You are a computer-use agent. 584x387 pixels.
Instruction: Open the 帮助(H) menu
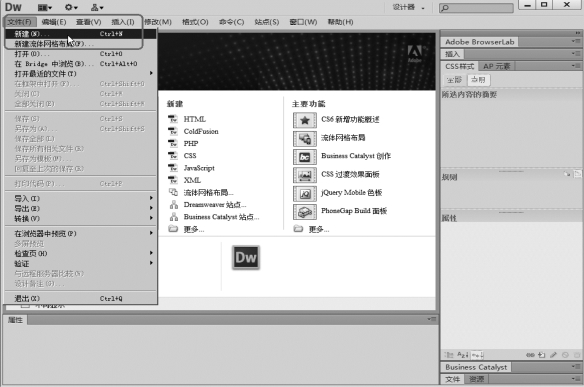tap(340, 22)
